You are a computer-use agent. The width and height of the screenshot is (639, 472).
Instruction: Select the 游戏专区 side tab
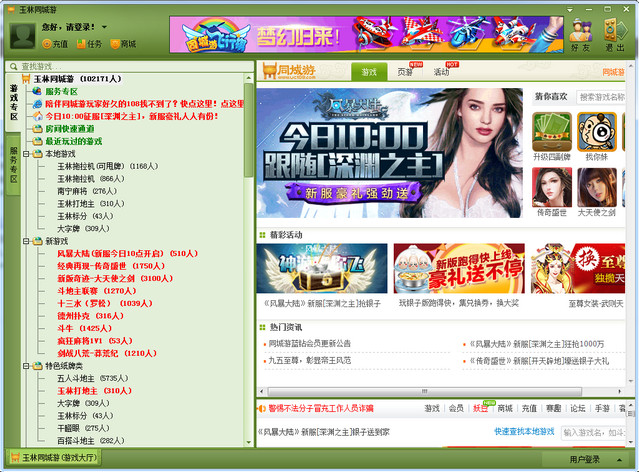pyautogui.click(x=13, y=102)
